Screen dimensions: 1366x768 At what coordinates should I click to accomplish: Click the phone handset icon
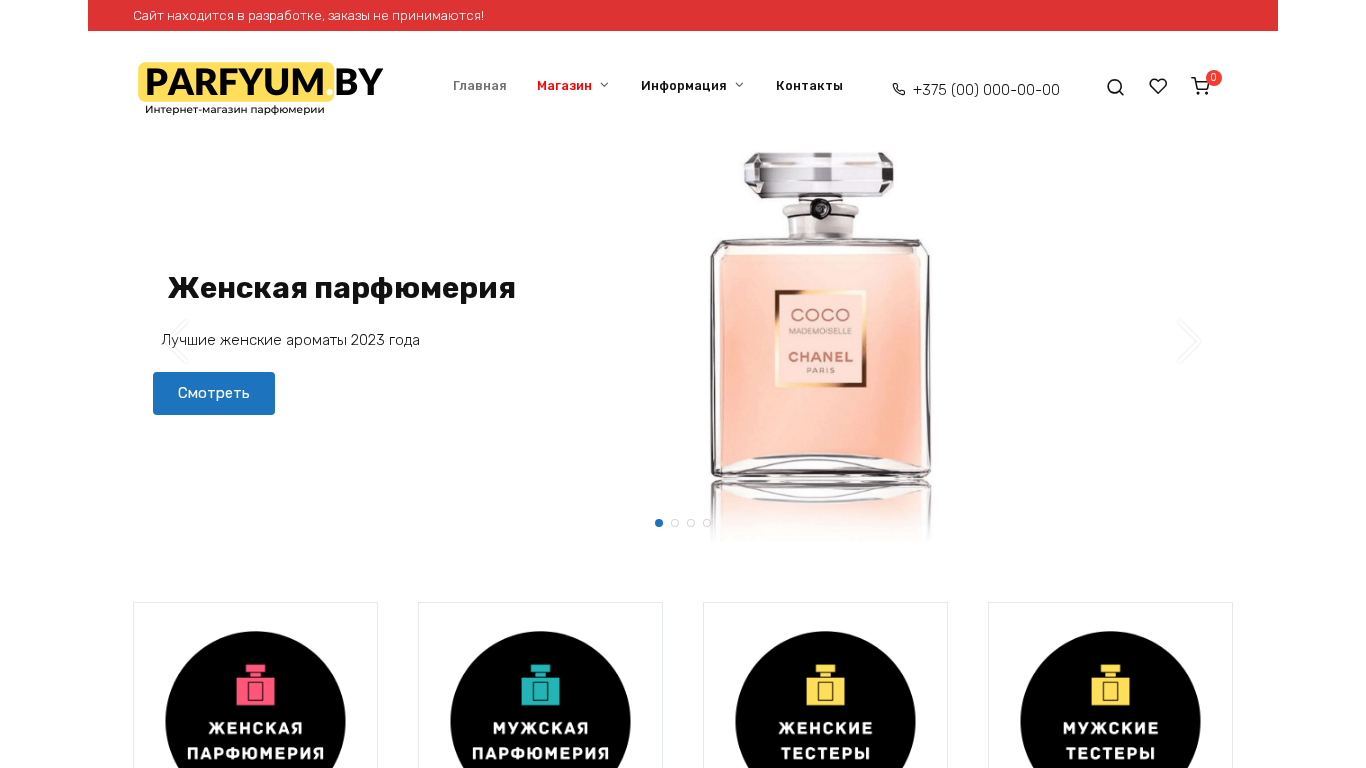[899, 89]
